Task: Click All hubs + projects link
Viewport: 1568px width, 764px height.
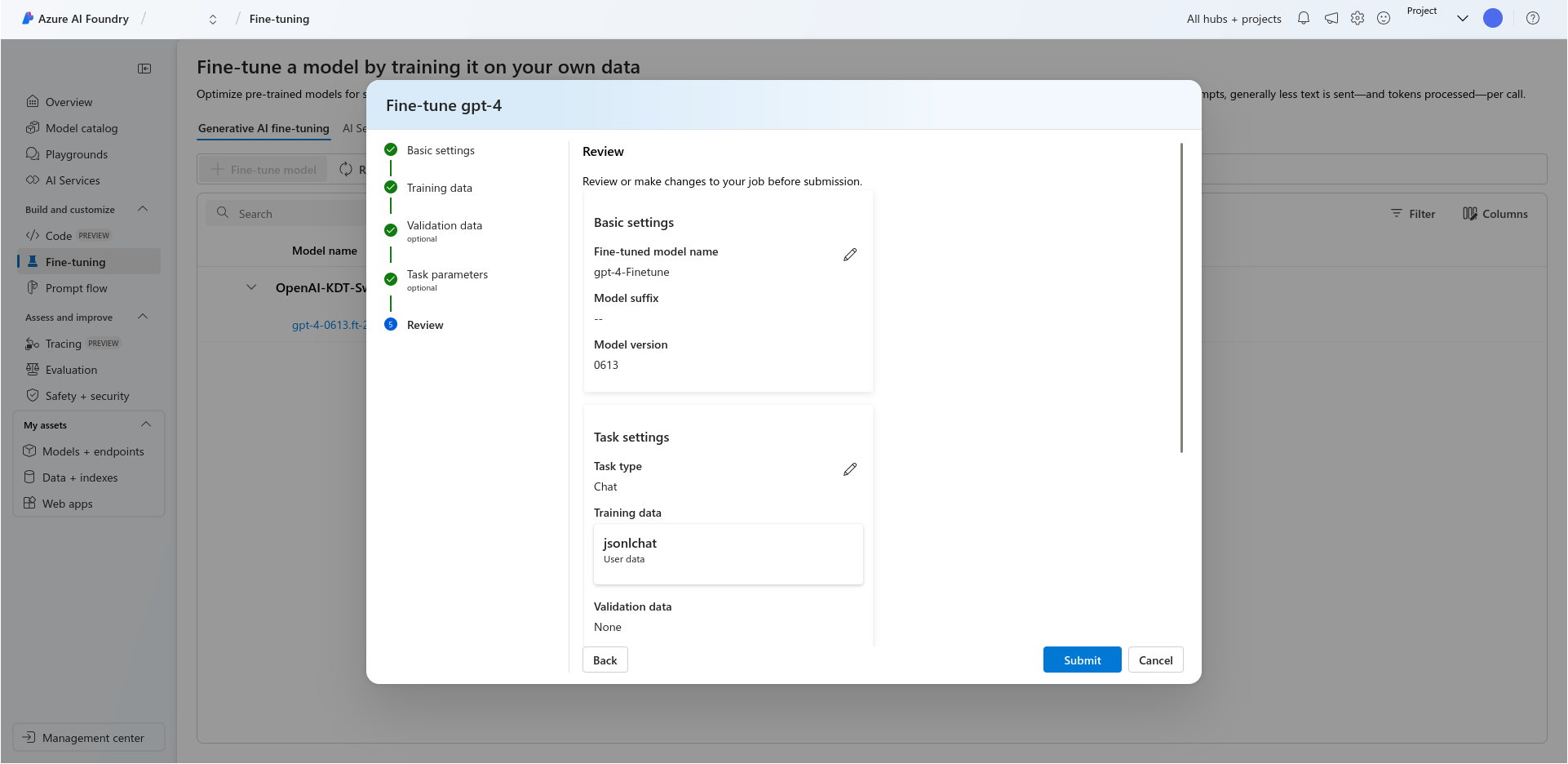Action: [x=1234, y=19]
